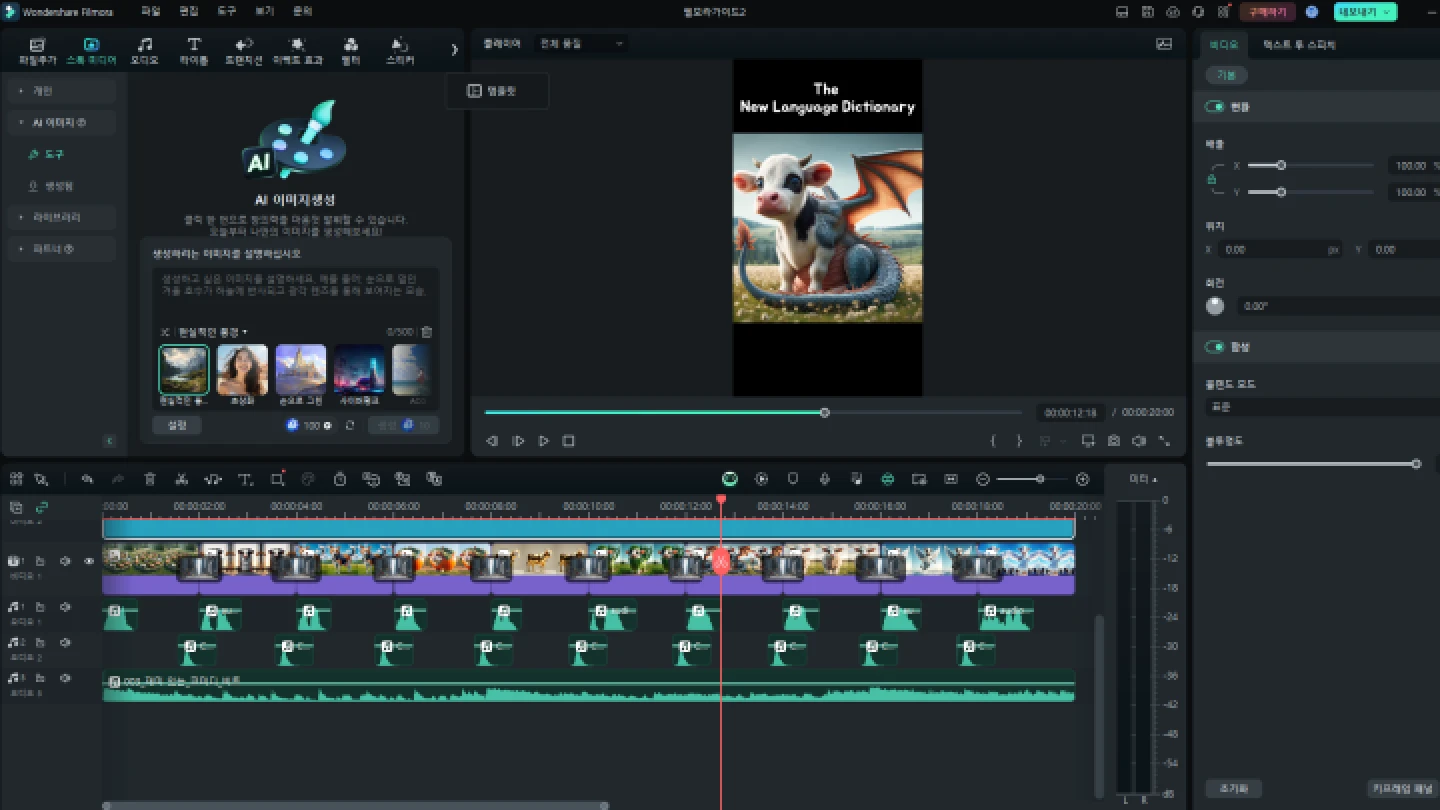This screenshot has height=810, width=1440.
Task: Click the green round AI icon in timeline toolbar
Action: pyautogui.click(x=730, y=479)
